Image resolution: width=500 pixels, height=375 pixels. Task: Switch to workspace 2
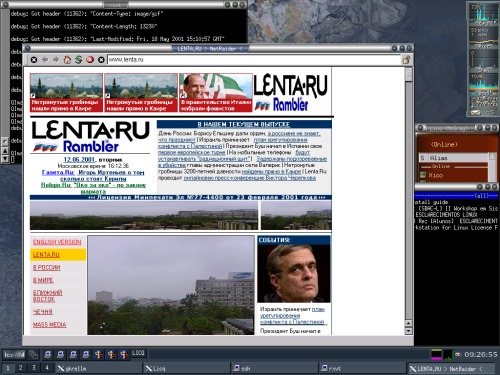pyautogui.click(x=21, y=368)
